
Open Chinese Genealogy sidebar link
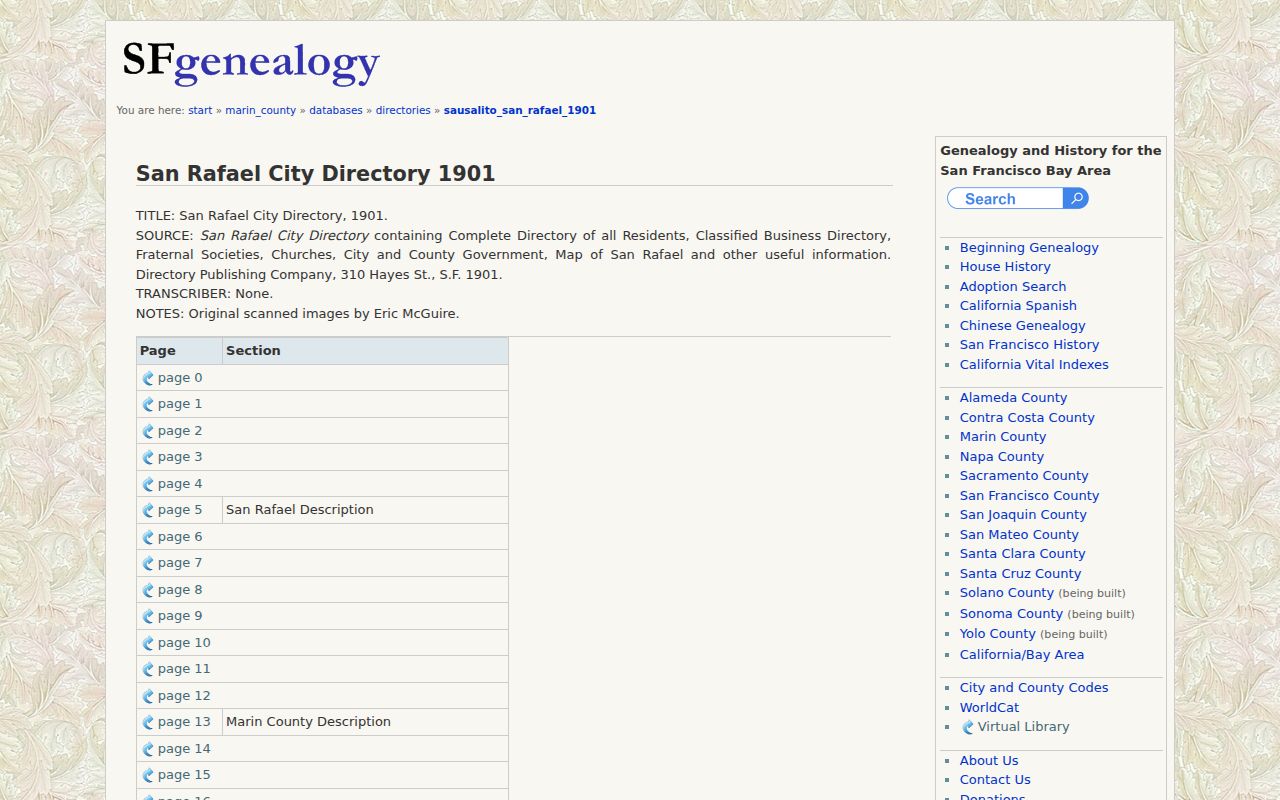coord(1022,326)
